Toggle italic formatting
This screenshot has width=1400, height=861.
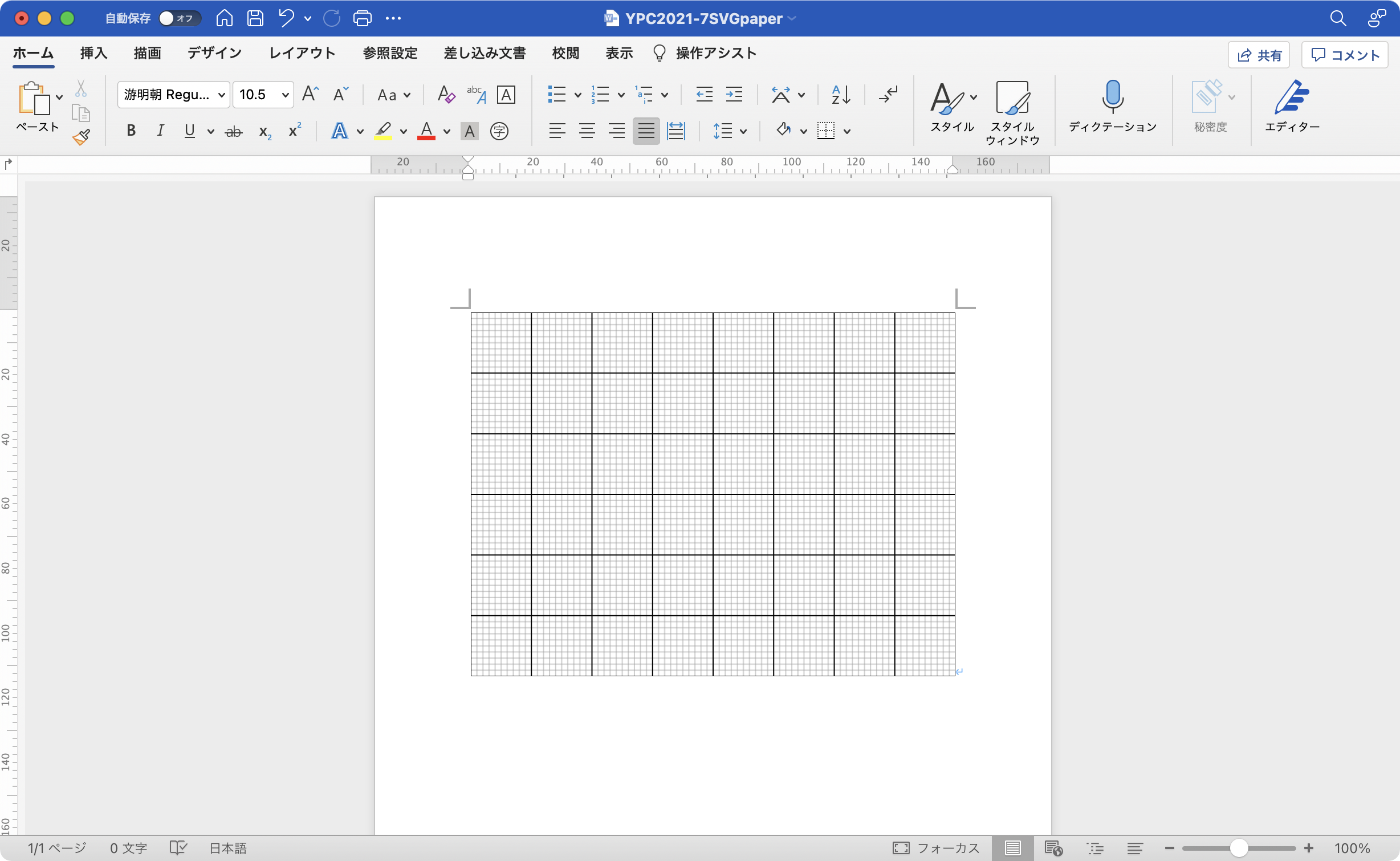161,131
